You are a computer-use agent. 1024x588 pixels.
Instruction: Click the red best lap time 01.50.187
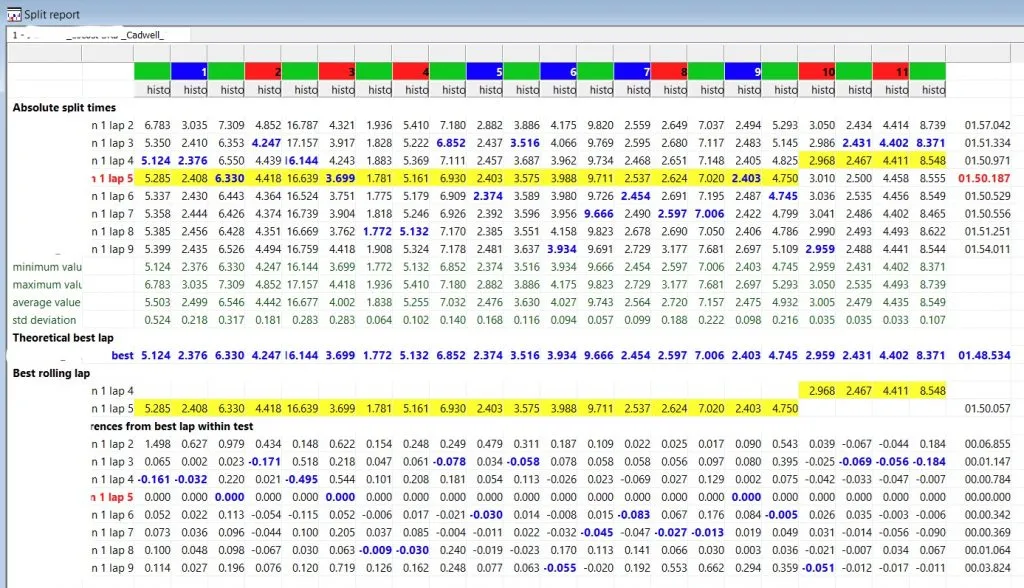click(x=984, y=178)
